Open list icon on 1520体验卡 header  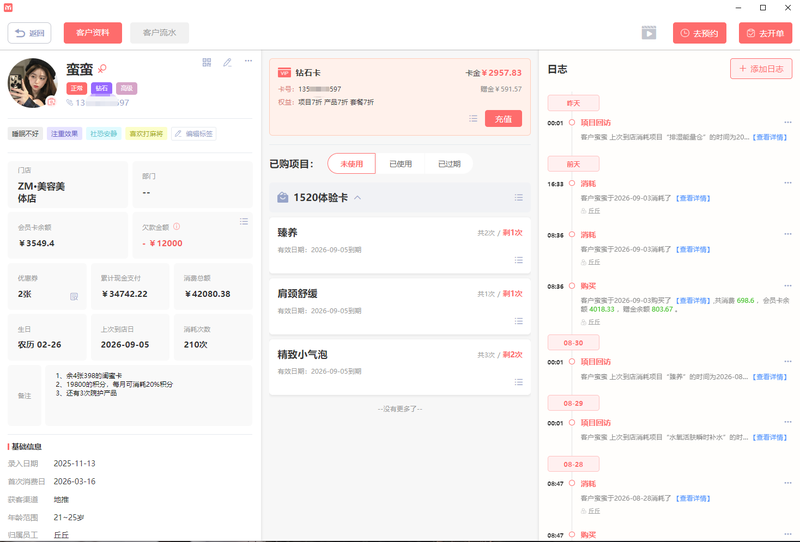pyautogui.click(x=518, y=198)
